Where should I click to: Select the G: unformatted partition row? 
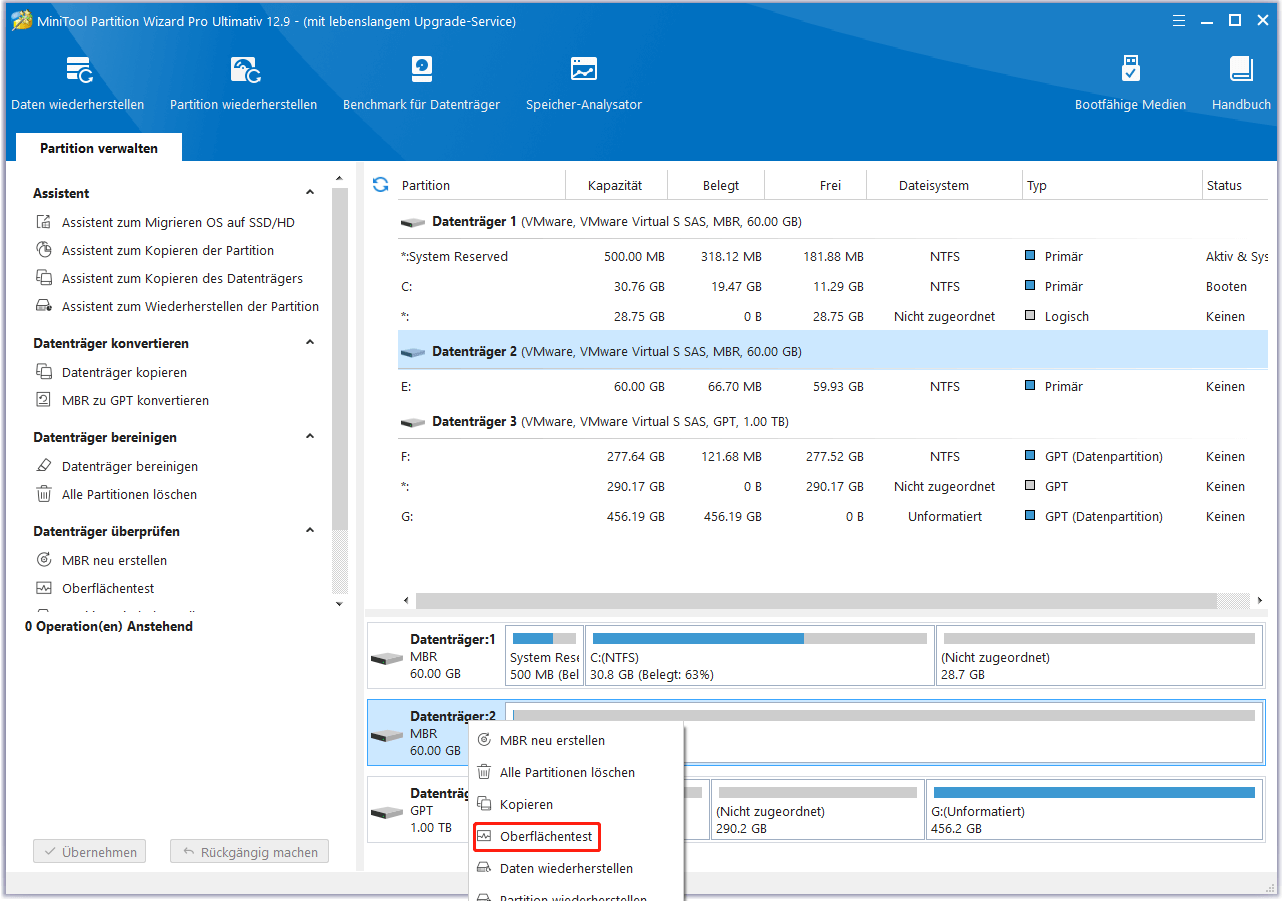pyautogui.click(x=832, y=517)
